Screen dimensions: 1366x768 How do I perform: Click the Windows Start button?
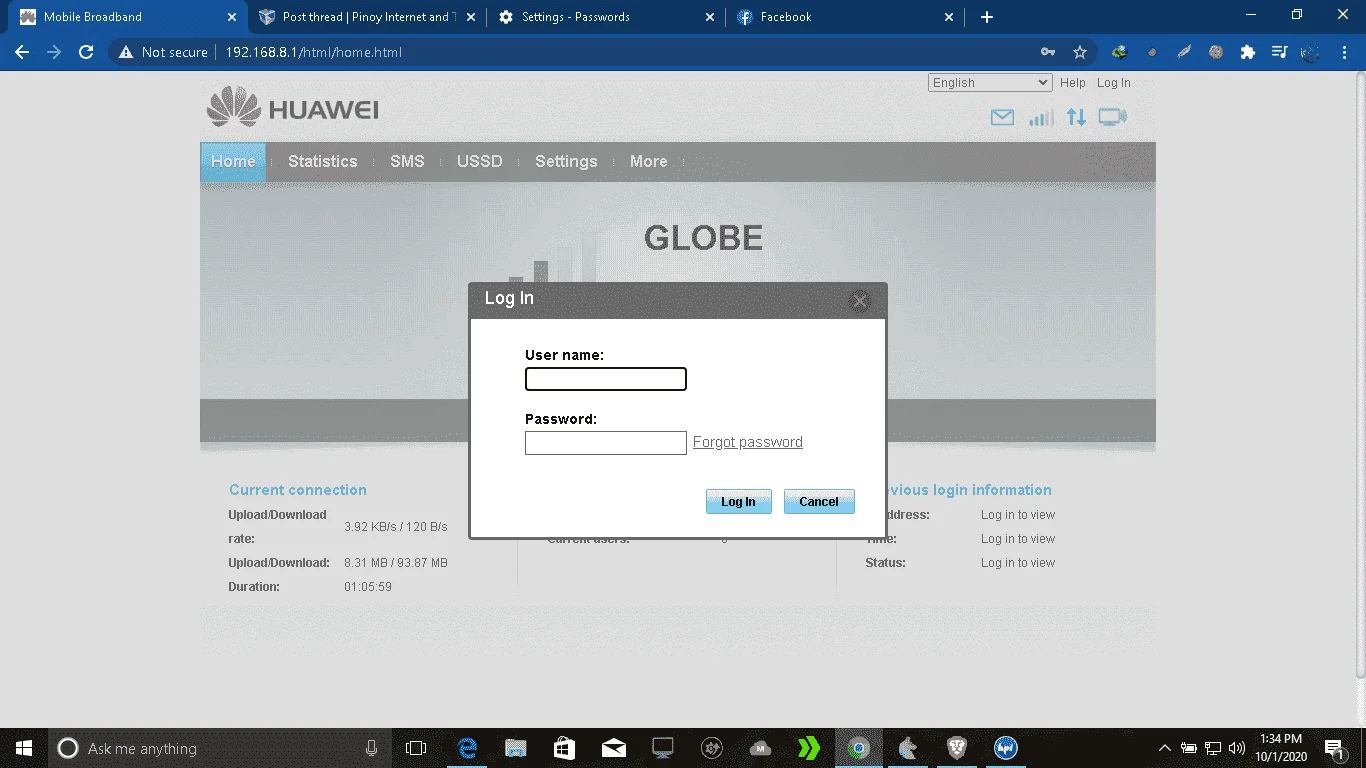(x=23, y=748)
